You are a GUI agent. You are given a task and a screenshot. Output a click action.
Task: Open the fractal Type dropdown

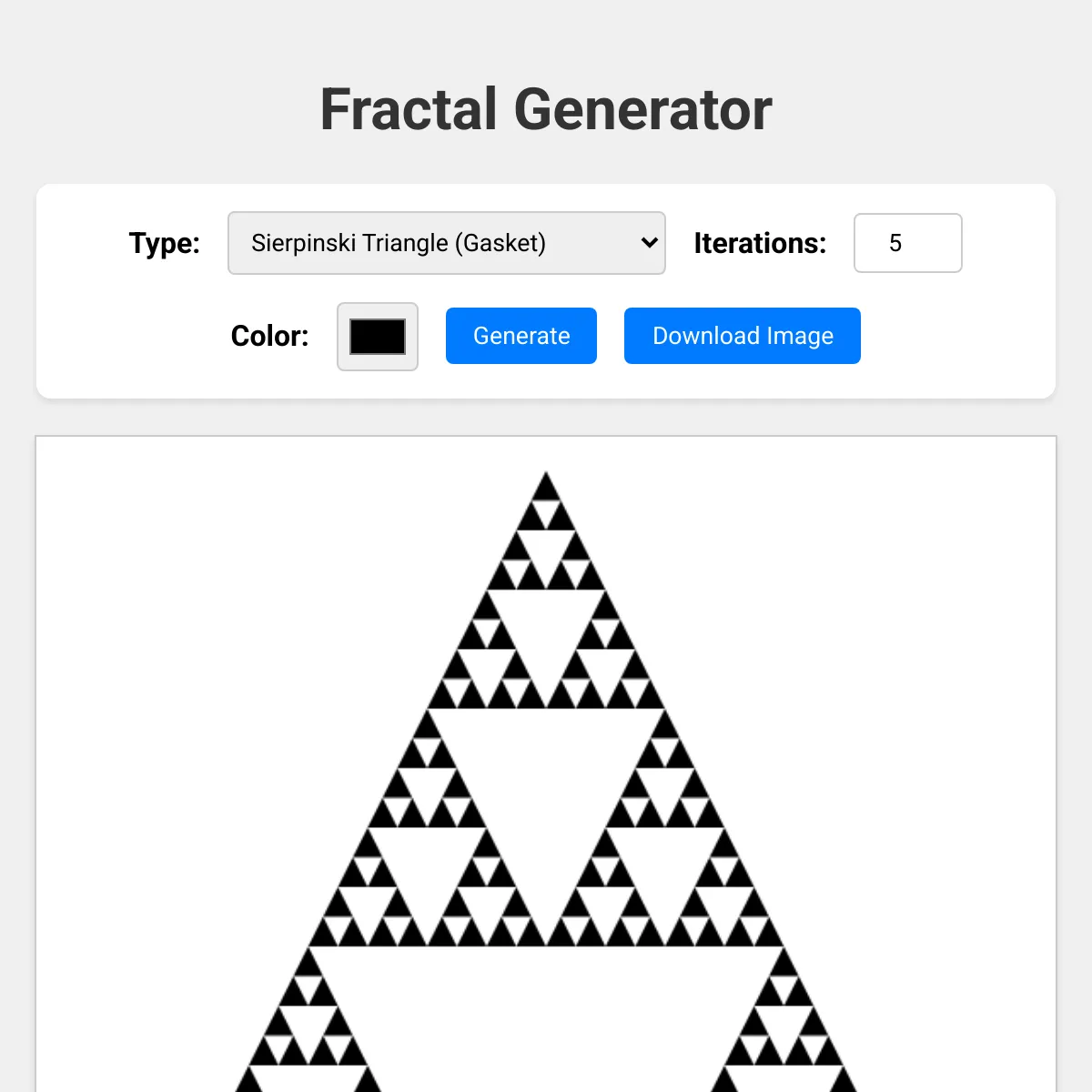click(446, 243)
